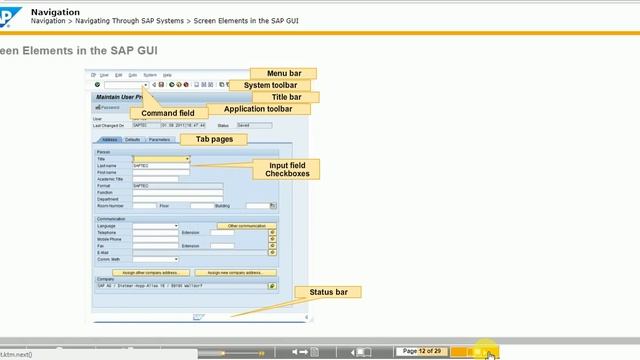Click the SAP logo in the status bar
Screen dimensions: 640x360
coord(199,317)
